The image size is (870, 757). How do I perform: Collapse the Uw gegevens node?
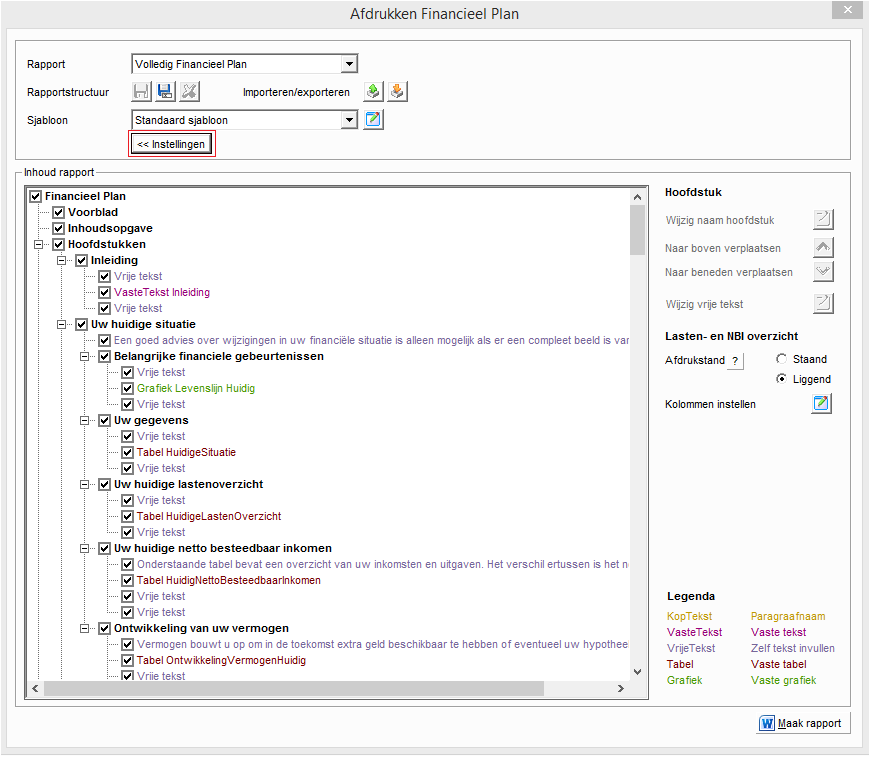tap(84, 420)
